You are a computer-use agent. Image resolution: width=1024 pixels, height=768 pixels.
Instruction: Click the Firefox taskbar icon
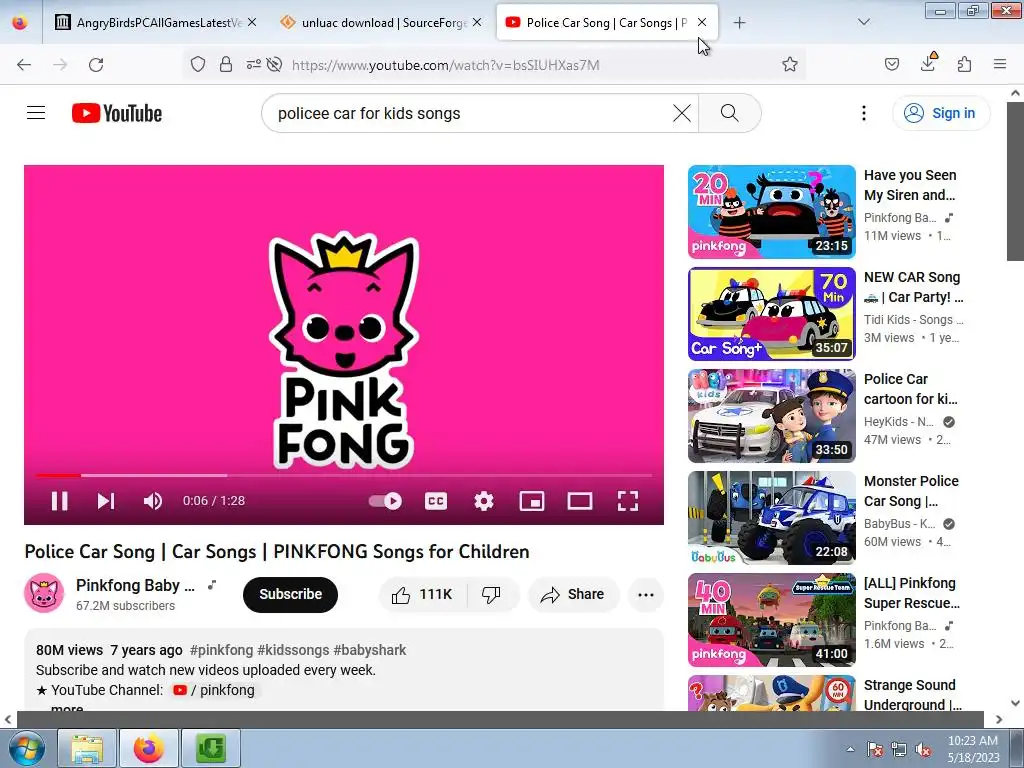coord(149,748)
